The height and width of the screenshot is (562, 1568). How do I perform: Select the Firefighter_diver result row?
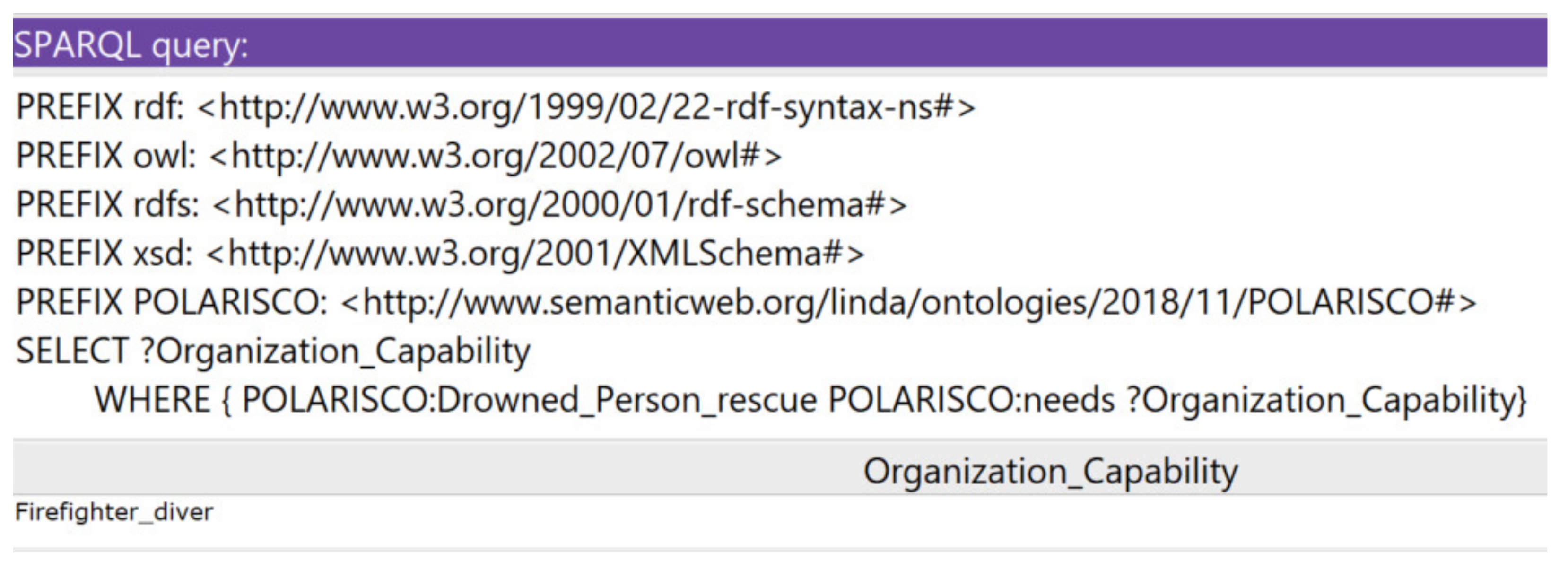[x=114, y=512]
